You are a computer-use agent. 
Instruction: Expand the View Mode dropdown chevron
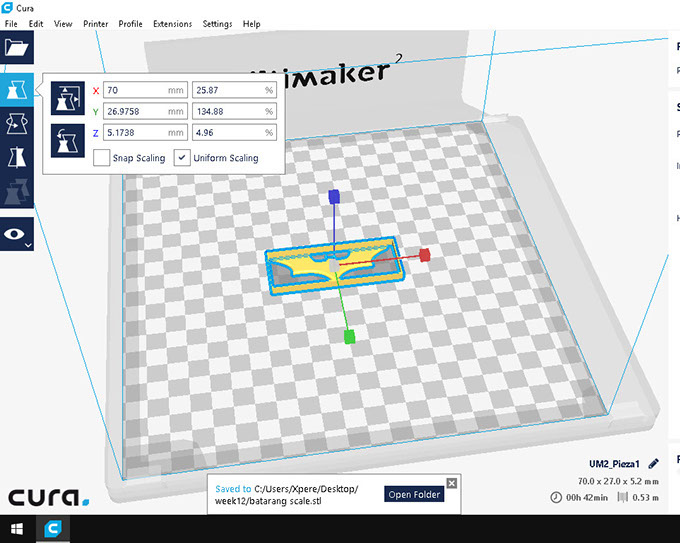click(28, 245)
